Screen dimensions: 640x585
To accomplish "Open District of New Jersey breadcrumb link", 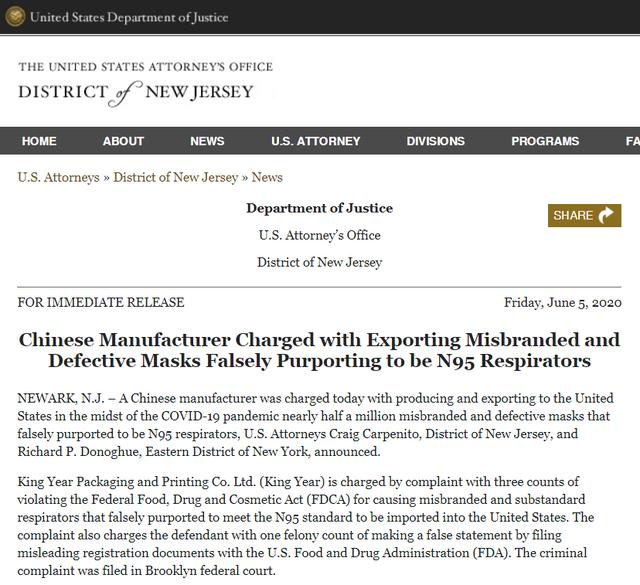I will [x=176, y=178].
